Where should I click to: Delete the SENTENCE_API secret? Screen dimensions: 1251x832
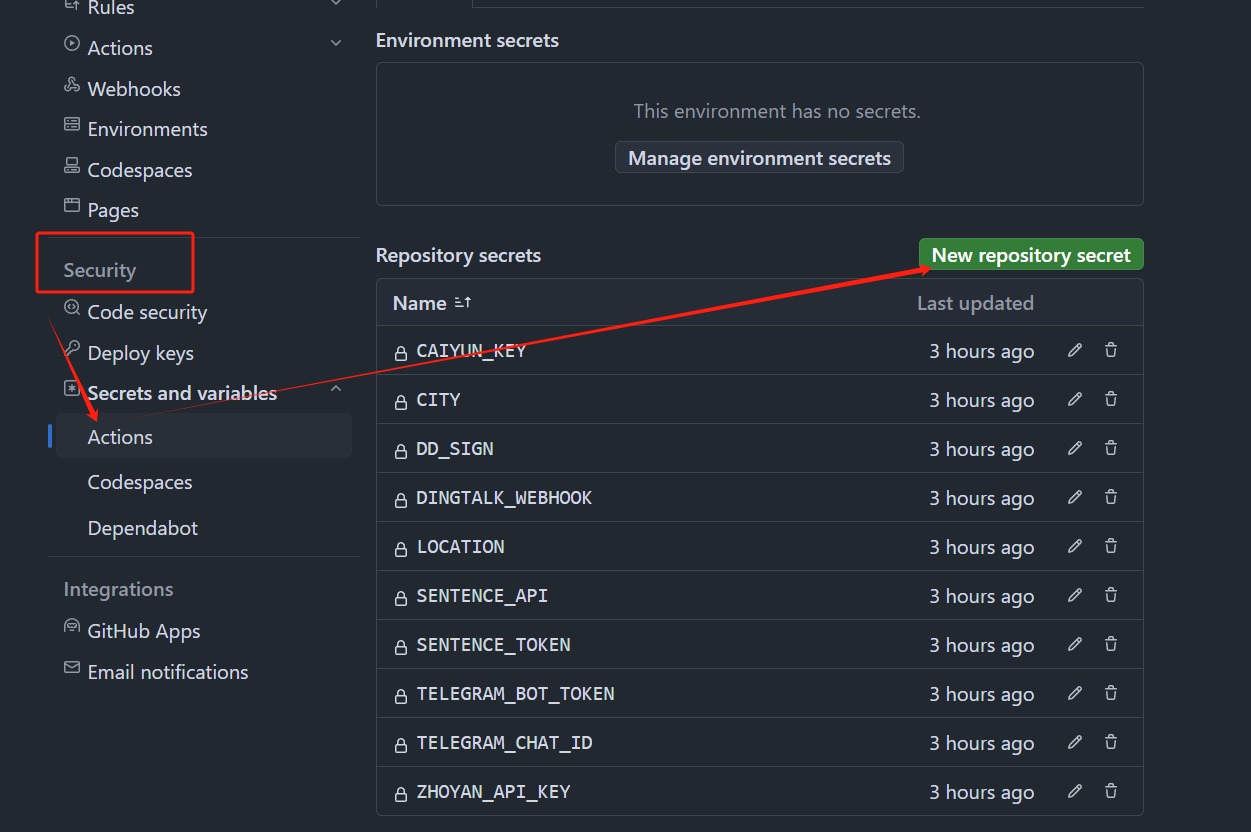pos(1111,595)
